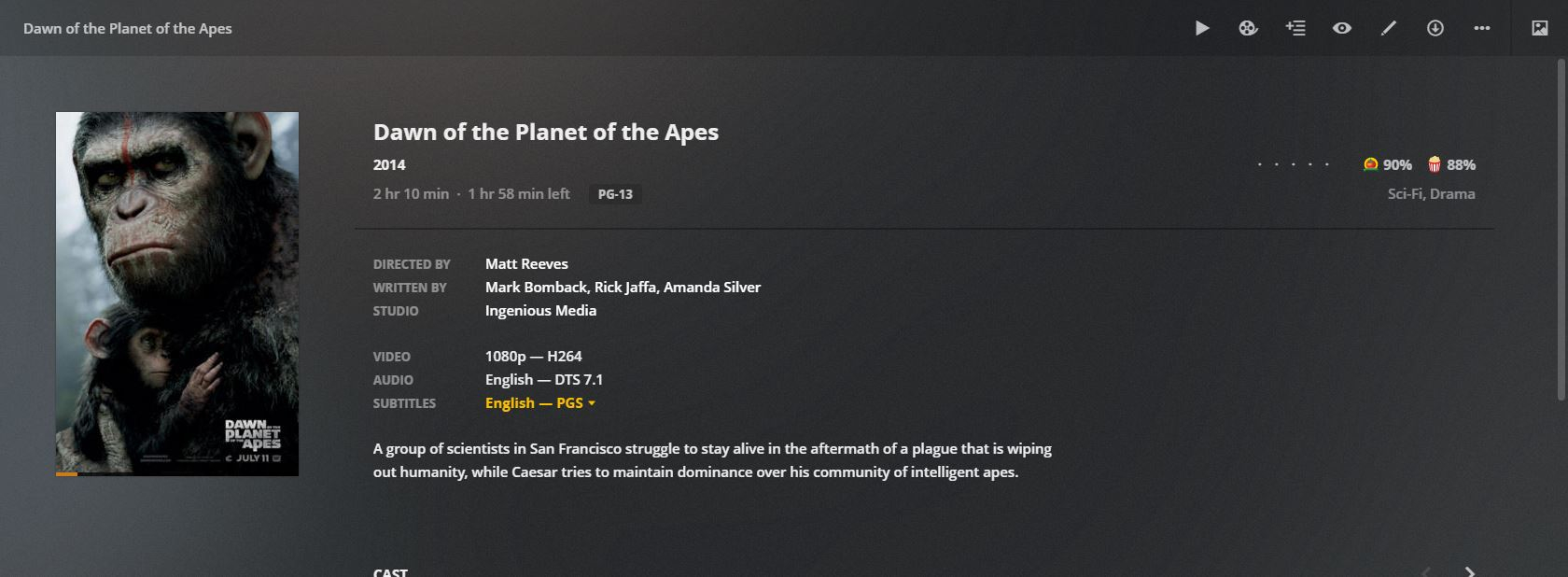This screenshot has width=1568, height=577.
Task: Set rating to three stars
Action: pyautogui.click(x=1294, y=165)
